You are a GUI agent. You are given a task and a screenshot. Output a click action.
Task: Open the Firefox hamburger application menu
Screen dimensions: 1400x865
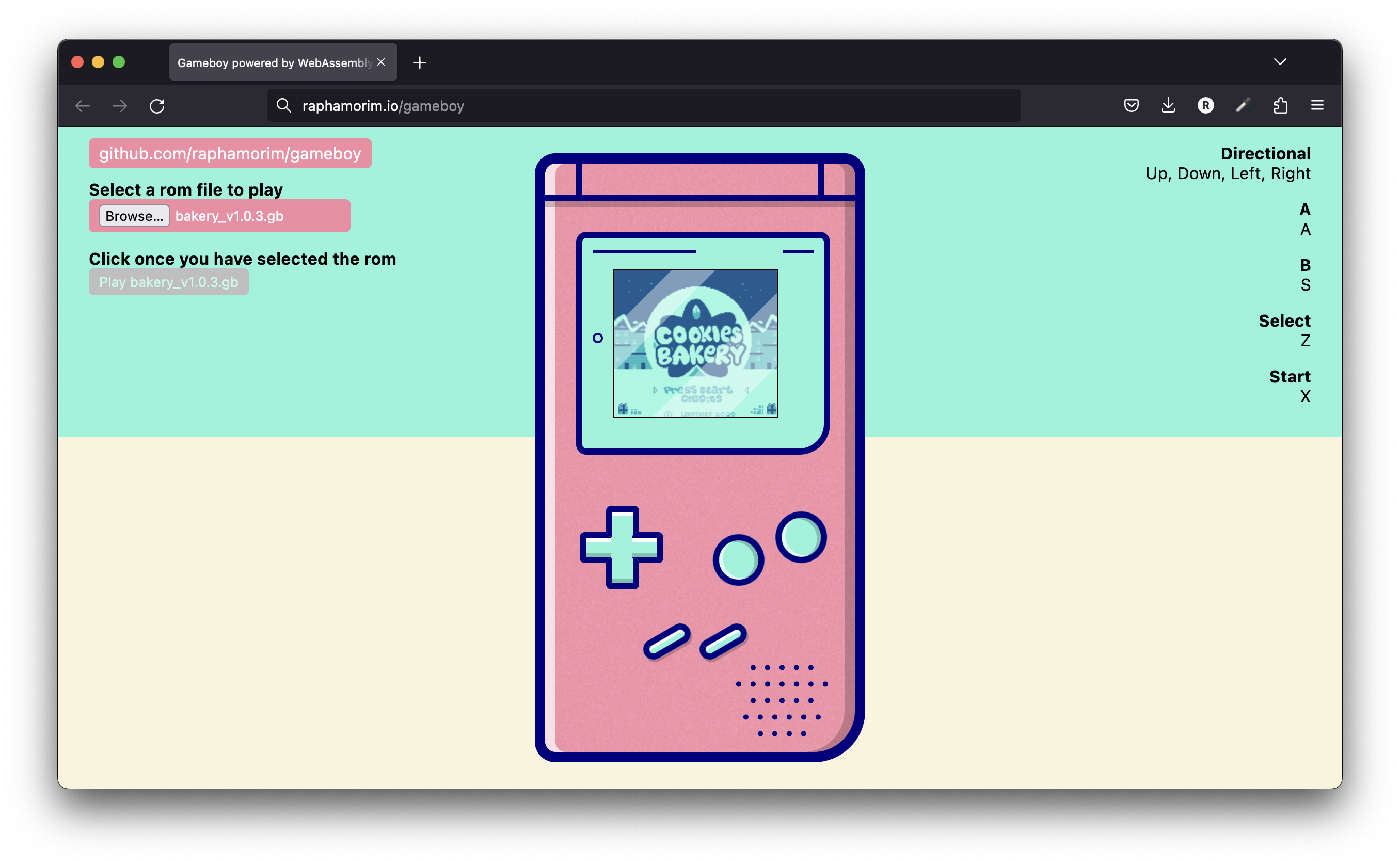coord(1317,105)
